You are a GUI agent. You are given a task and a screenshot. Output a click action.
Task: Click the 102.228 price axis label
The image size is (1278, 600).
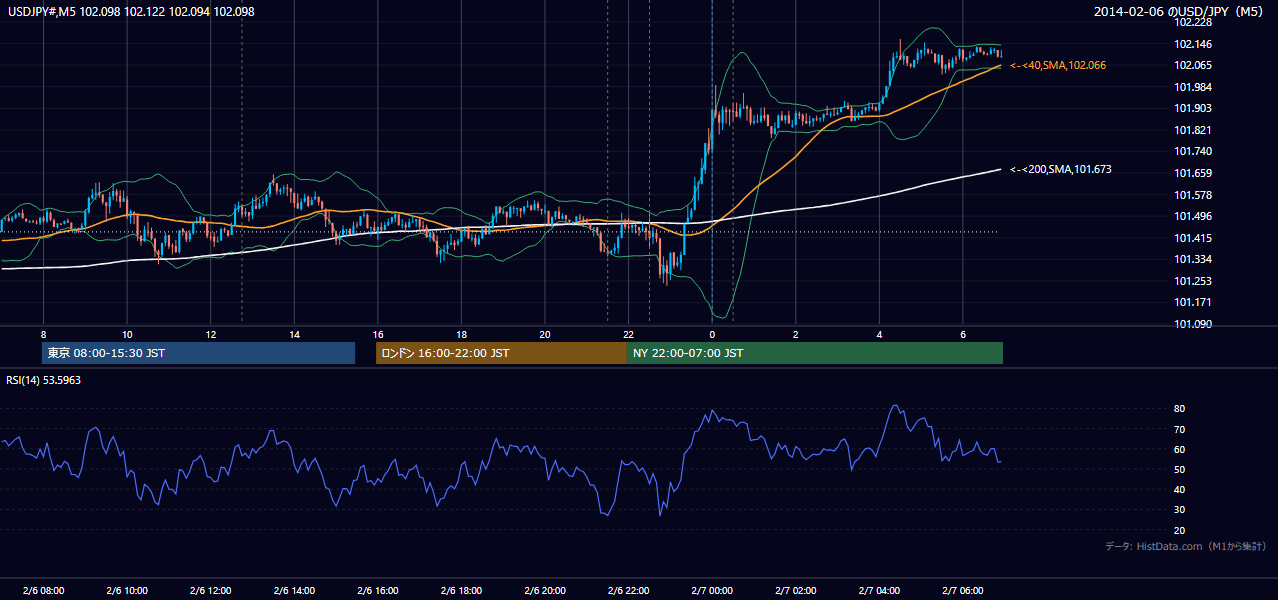pyautogui.click(x=1193, y=22)
